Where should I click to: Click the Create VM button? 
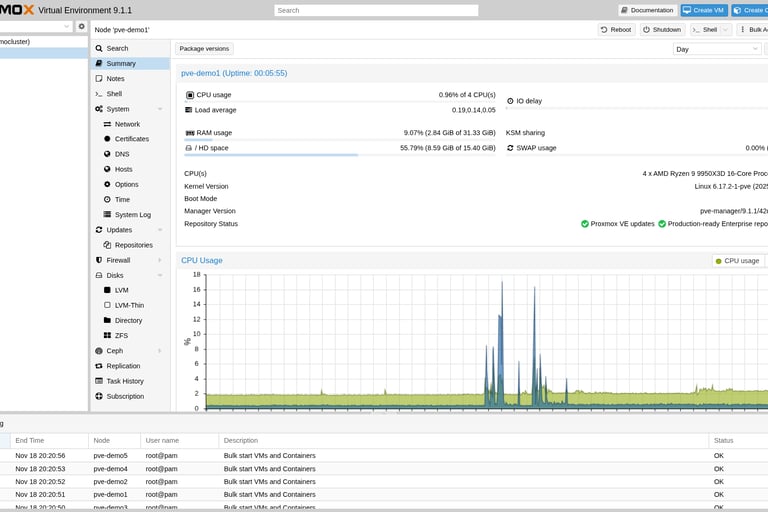coord(704,10)
